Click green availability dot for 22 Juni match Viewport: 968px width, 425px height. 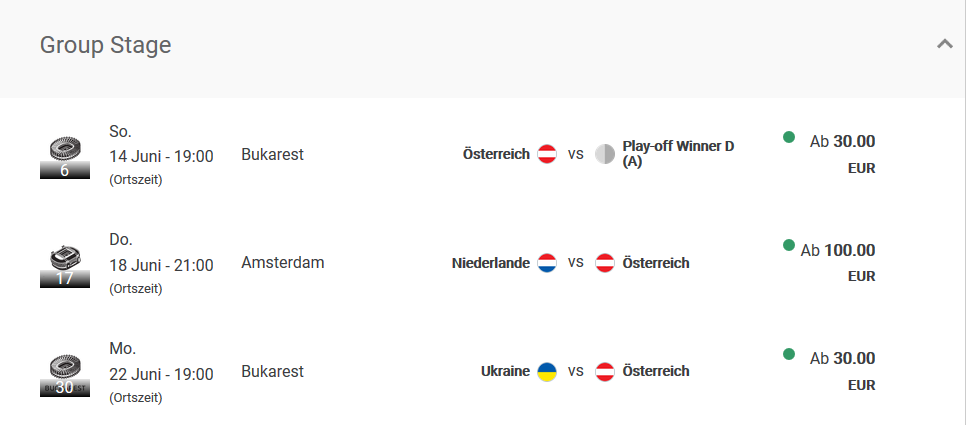pyautogui.click(x=788, y=354)
